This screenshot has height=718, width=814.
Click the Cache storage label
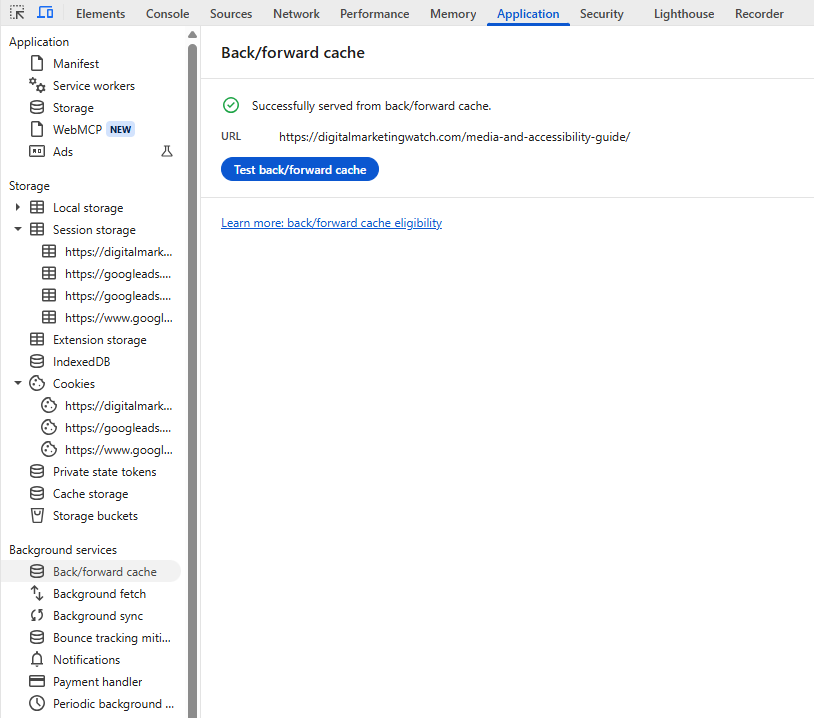[x=90, y=494]
